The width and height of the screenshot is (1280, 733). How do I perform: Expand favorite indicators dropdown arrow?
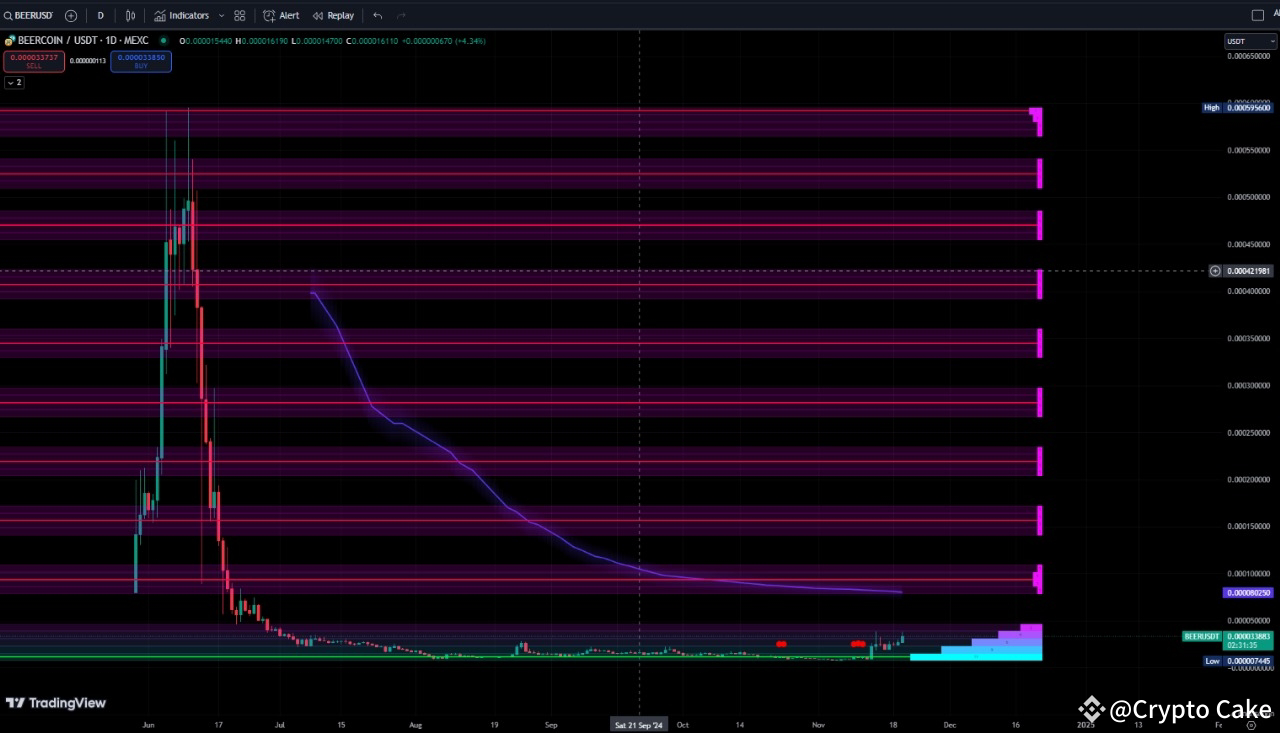pos(221,15)
